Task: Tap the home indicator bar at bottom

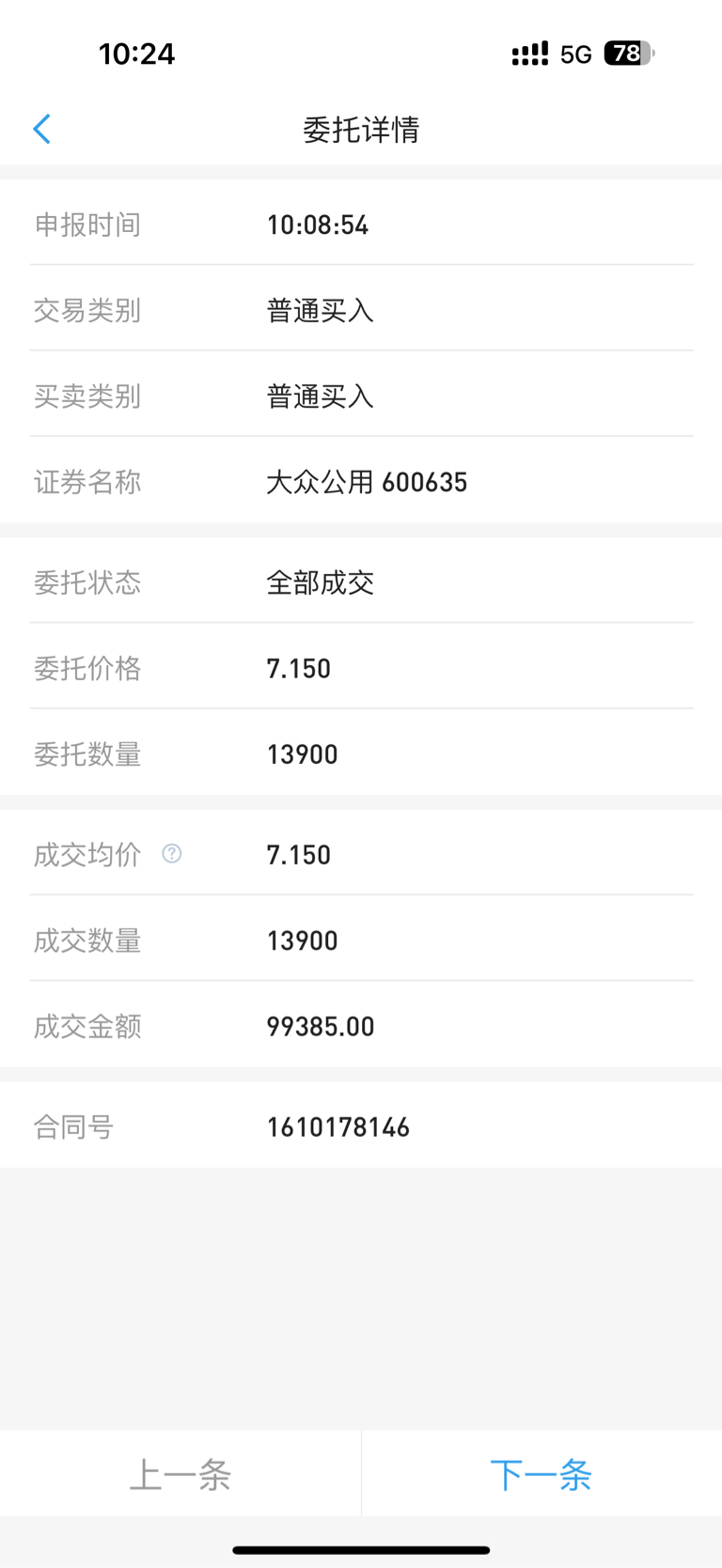Action: (x=361, y=1550)
